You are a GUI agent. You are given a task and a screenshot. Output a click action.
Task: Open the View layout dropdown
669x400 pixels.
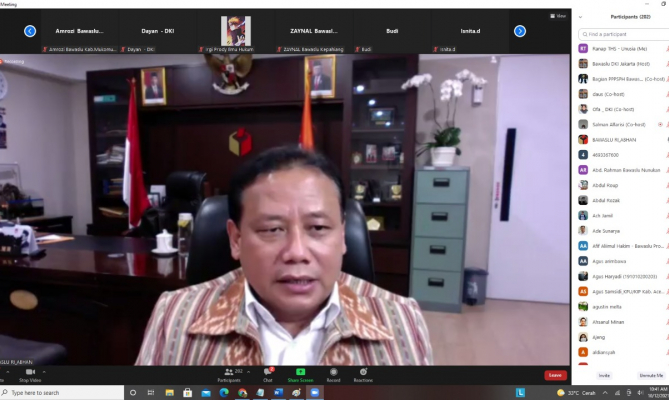tap(558, 16)
